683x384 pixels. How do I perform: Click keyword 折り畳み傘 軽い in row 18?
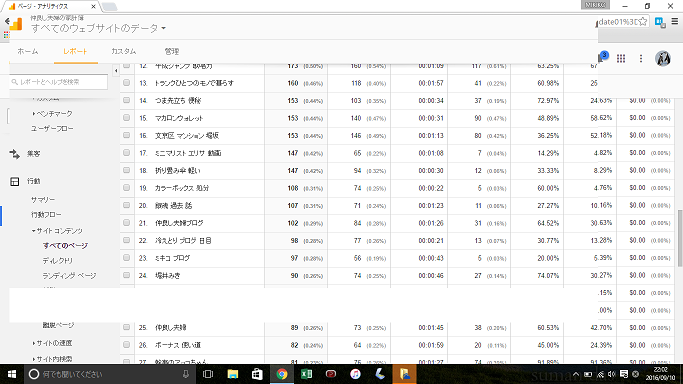pyautogui.click(x=178, y=171)
